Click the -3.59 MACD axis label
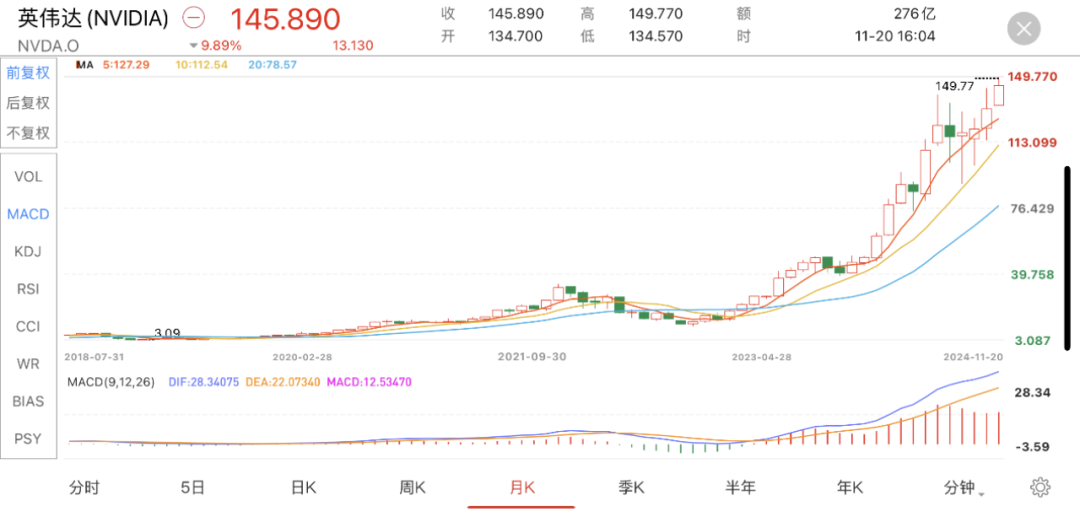 point(1032,447)
